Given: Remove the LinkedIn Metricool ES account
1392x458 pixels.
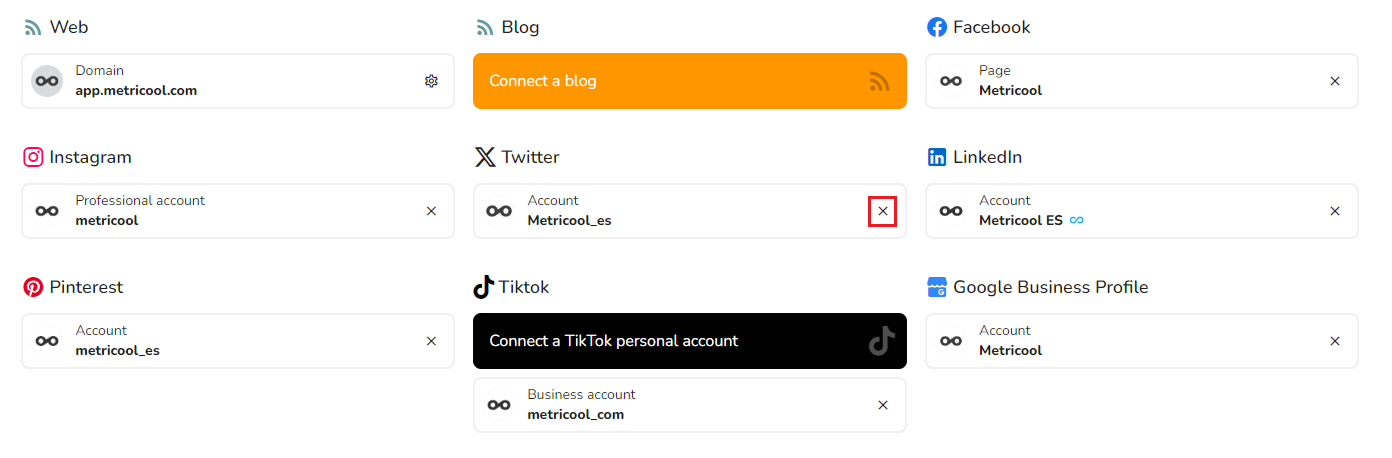Looking at the screenshot, I should 1335,211.
